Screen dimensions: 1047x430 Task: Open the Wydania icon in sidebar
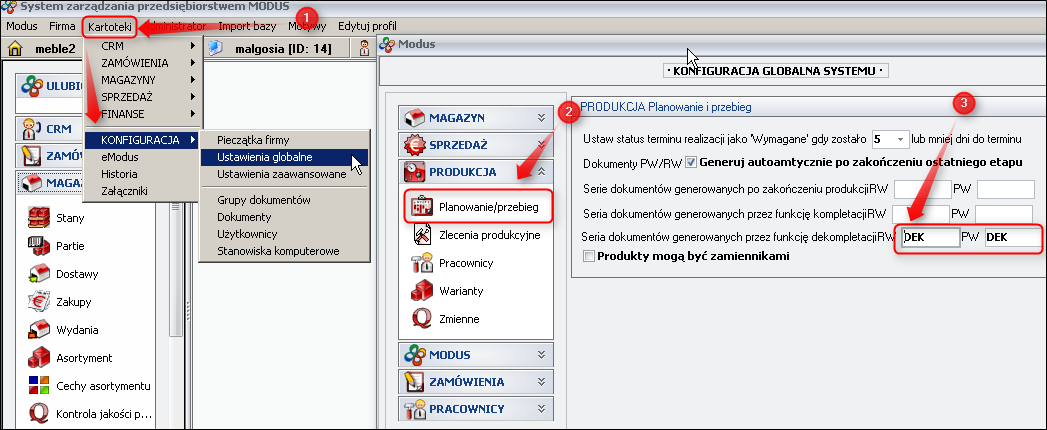(x=40, y=329)
